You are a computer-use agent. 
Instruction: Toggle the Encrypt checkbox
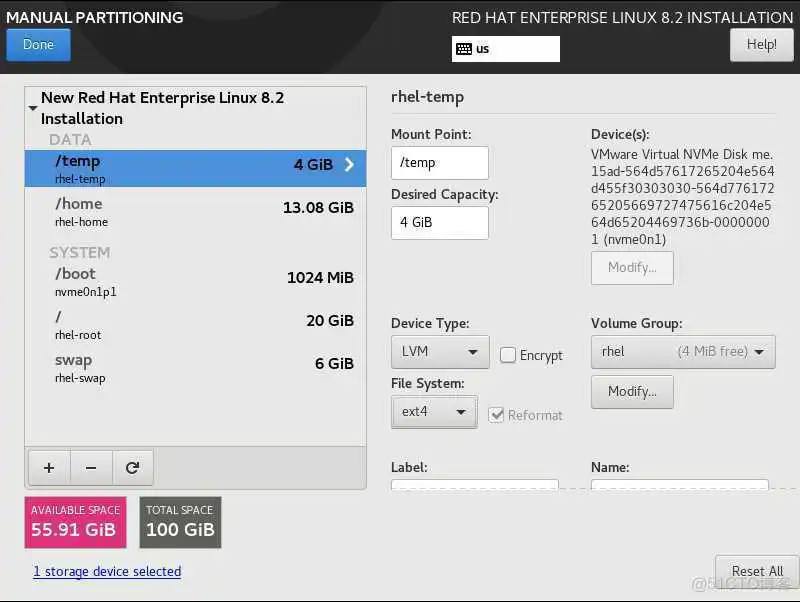[508, 355]
